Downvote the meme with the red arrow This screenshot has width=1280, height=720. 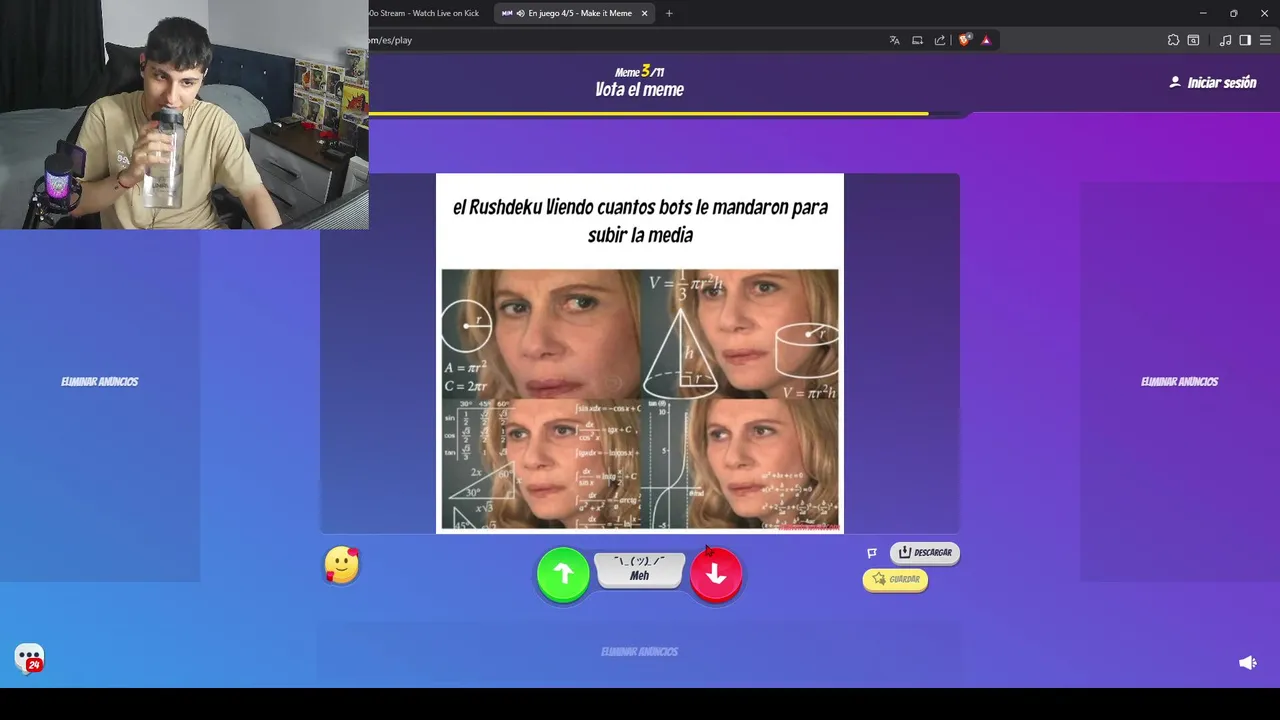(716, 574)
